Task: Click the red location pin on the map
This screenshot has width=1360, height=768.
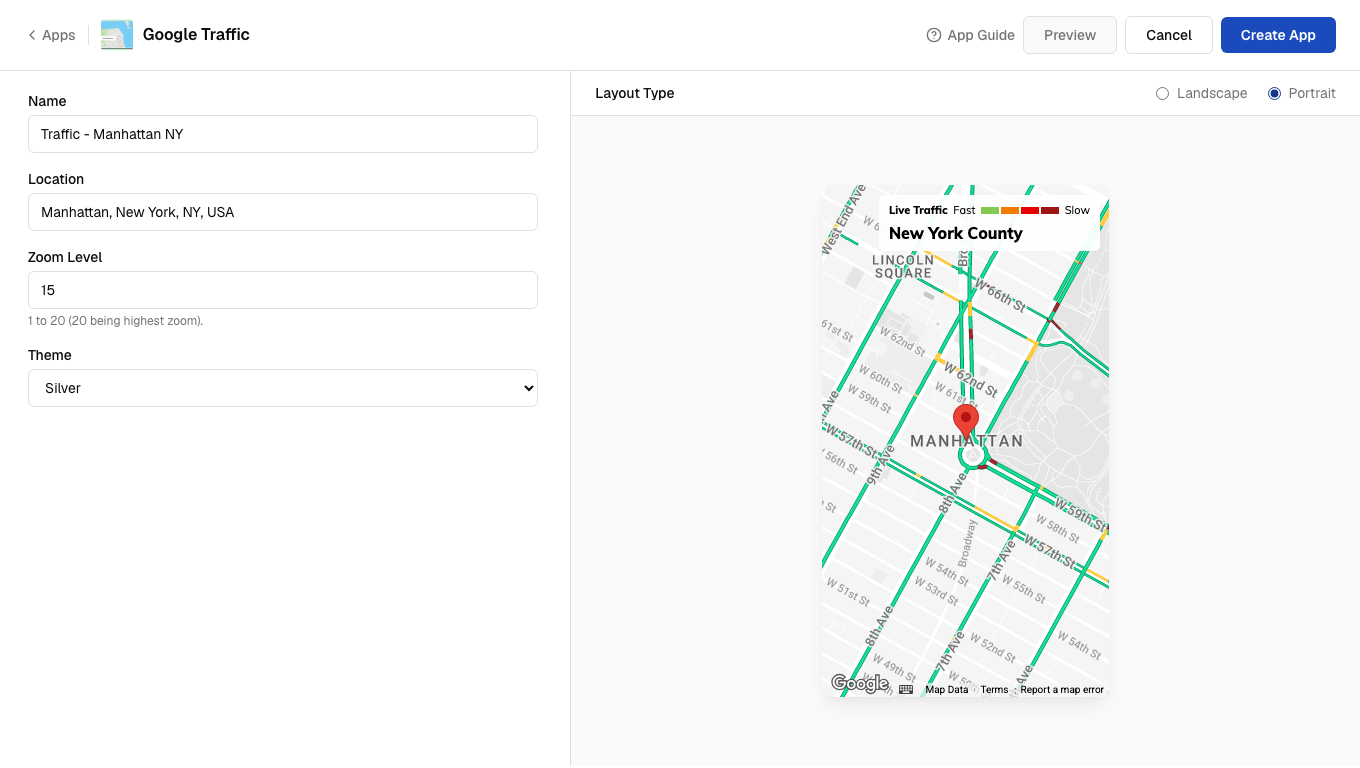Action: coord(966,422)
